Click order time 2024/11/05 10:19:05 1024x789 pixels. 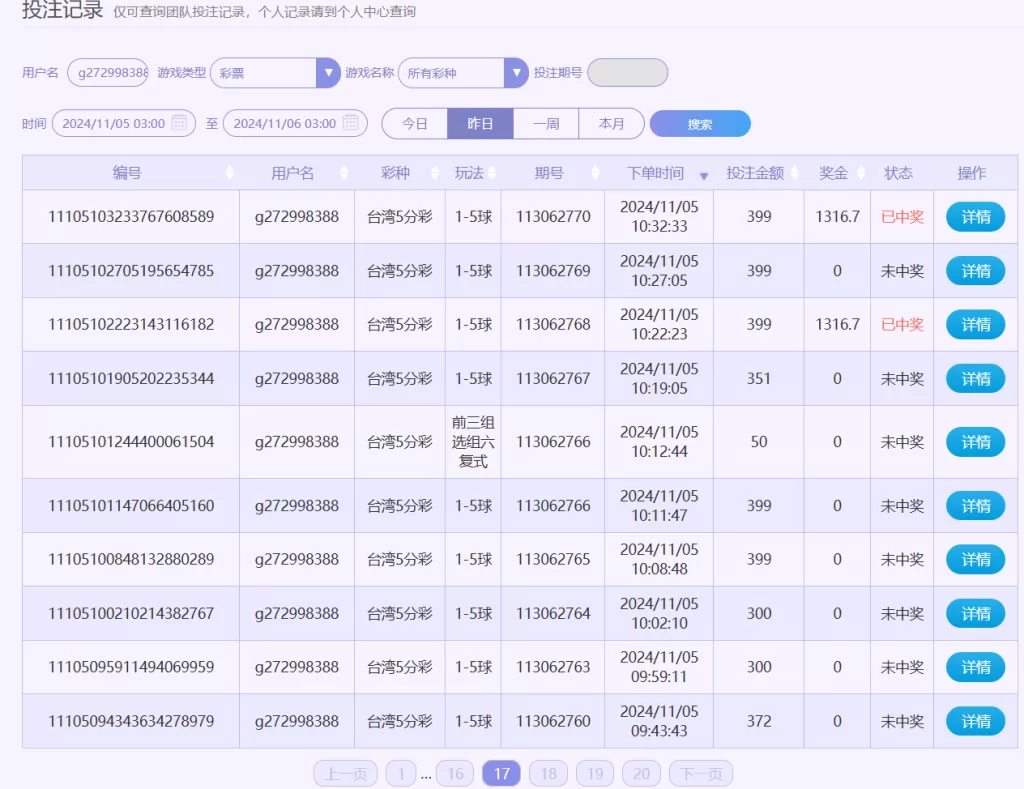click(x=659, y=379)
